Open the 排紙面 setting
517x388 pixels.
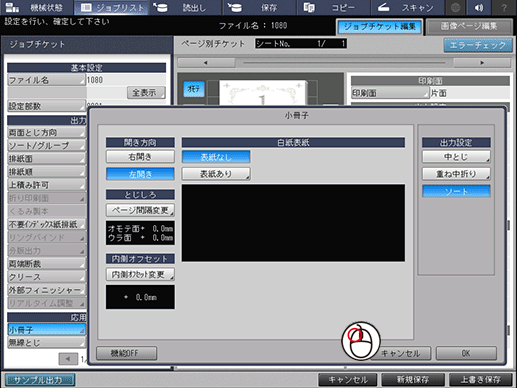pyautogui.click(x=46, y=159)
